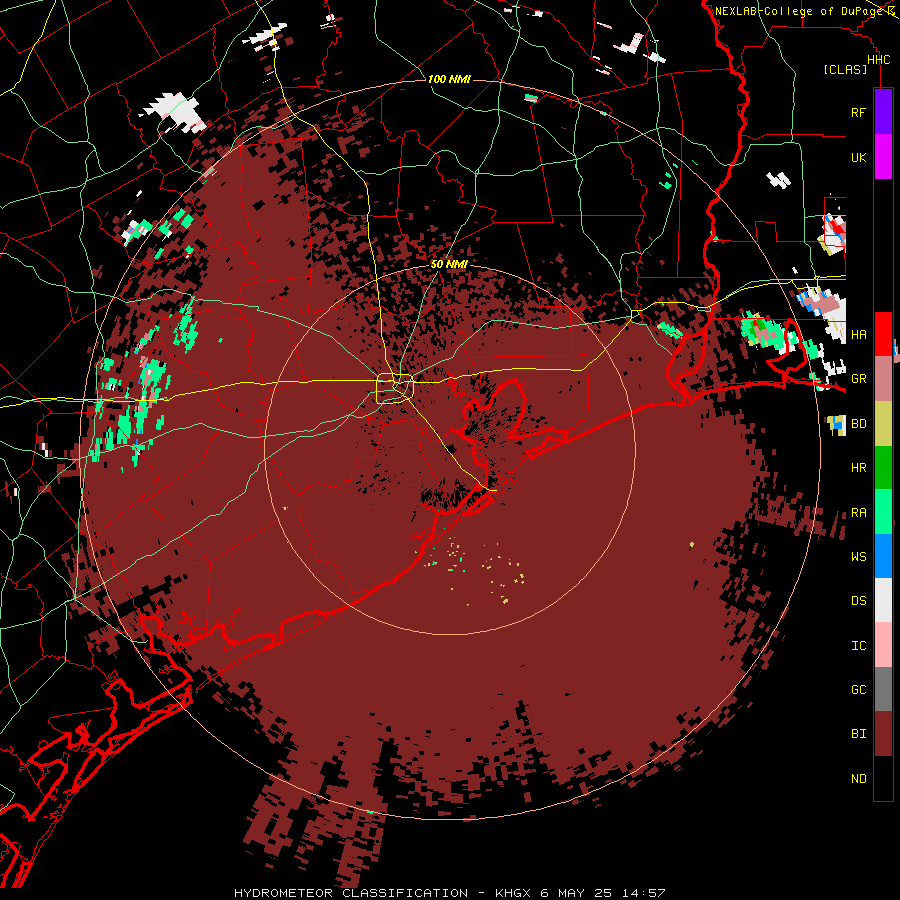
Task: Click the 'GR' legend label
Action: pyautogui.click(x=858, y=379)
